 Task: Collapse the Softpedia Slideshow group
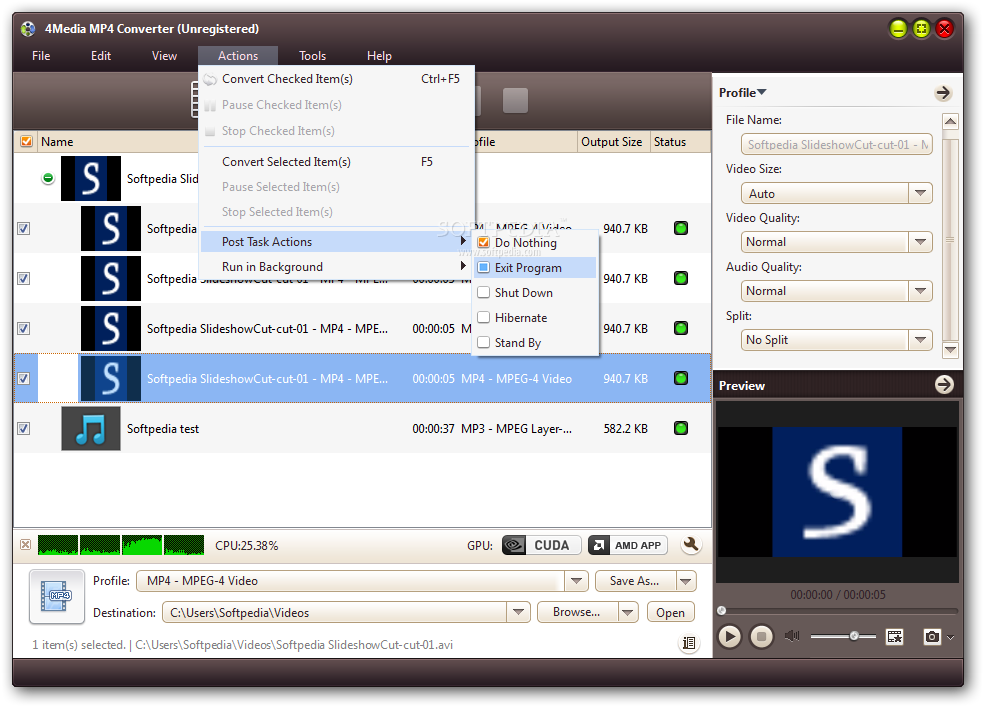(48, 178)
